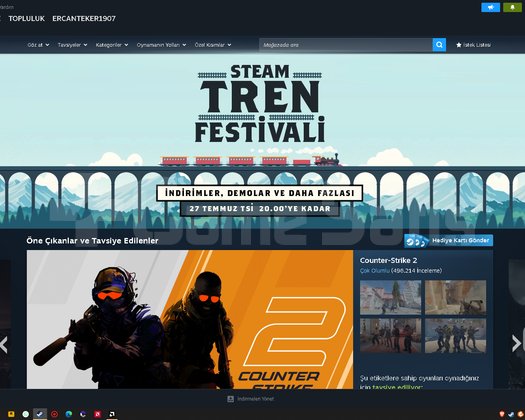
Task: Go to previous featured game with left arrow
Action: pos(4,345)
